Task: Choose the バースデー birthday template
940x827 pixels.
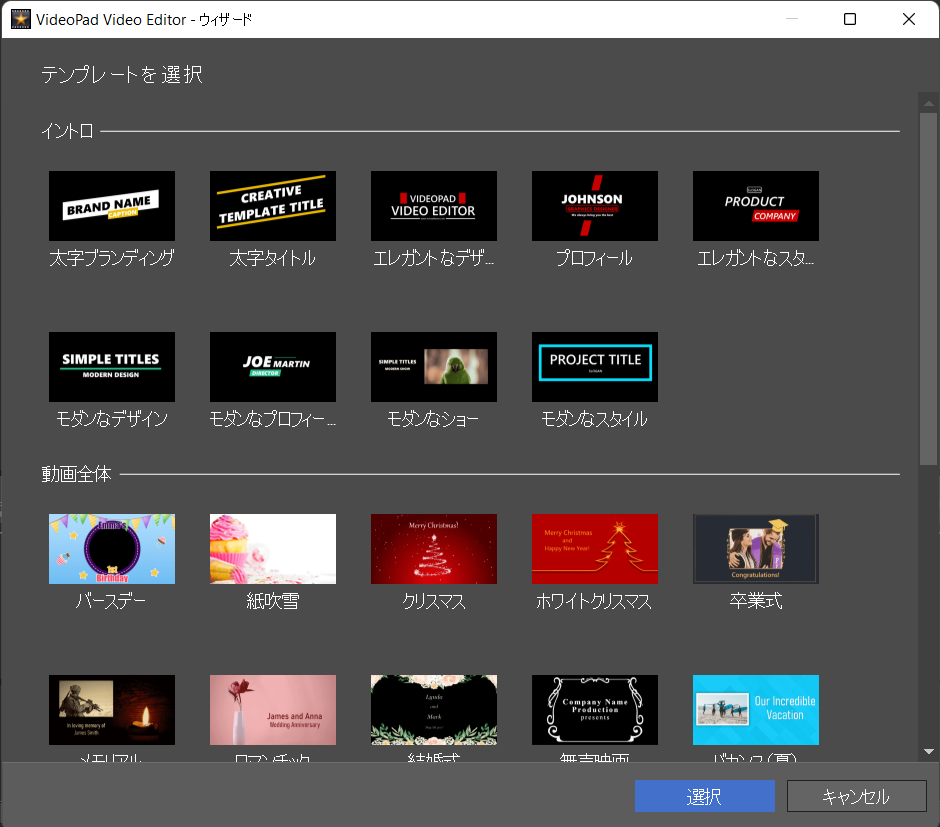Action: (112, 549)
